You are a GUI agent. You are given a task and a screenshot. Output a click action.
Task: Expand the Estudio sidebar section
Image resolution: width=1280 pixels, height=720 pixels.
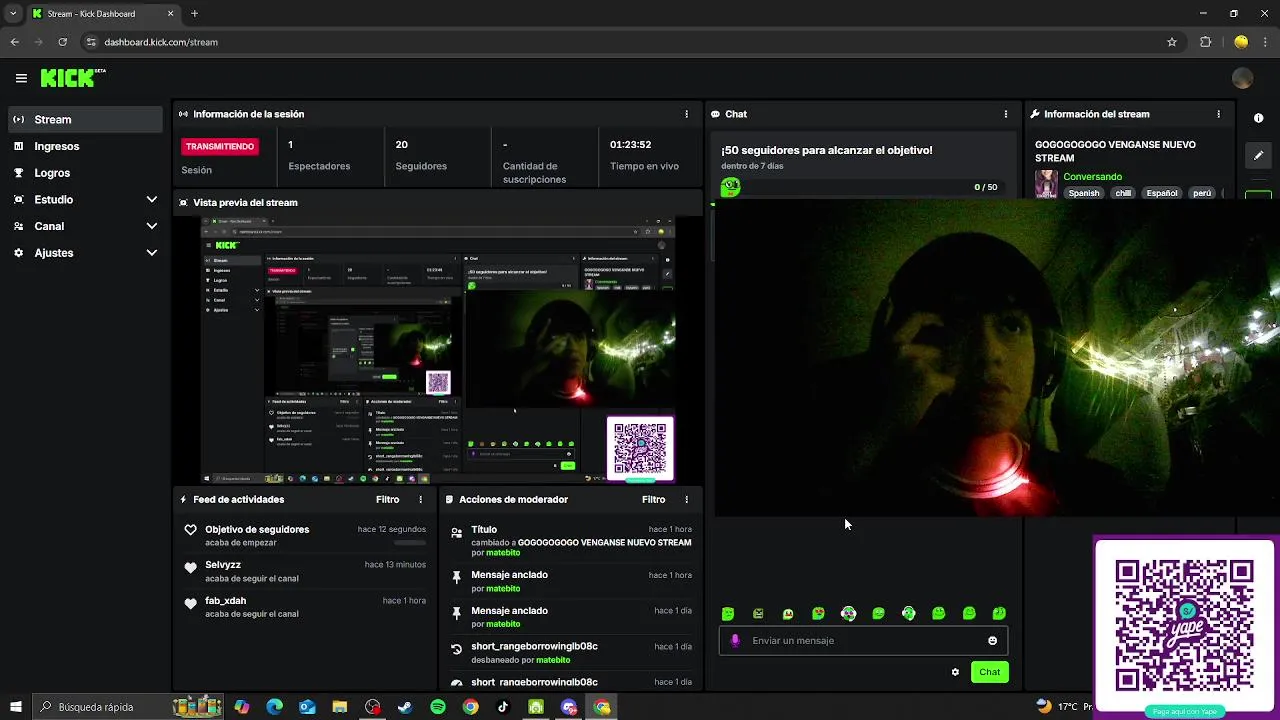click(x=84, y=199)
